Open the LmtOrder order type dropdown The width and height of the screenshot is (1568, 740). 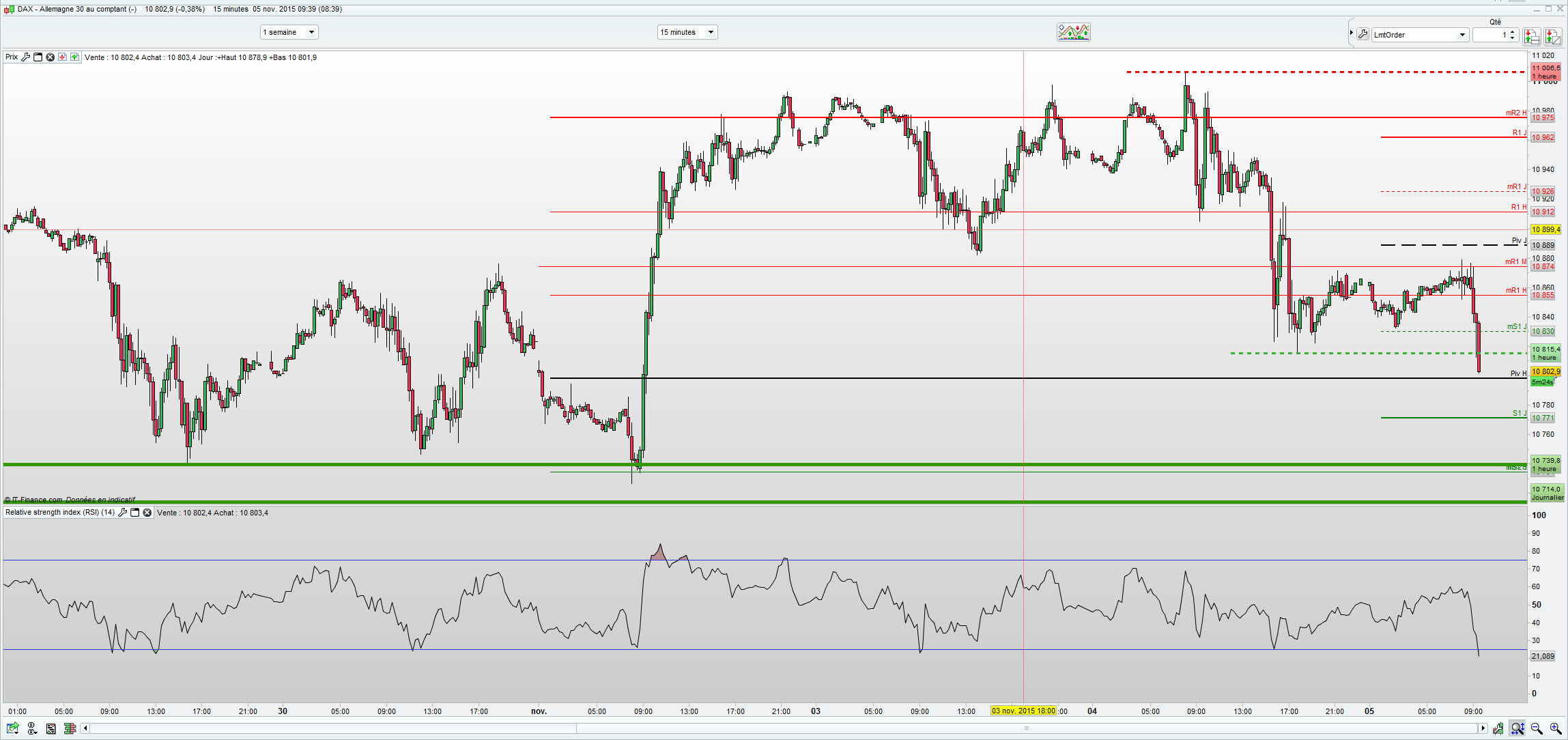click(x=1462, y=35)
